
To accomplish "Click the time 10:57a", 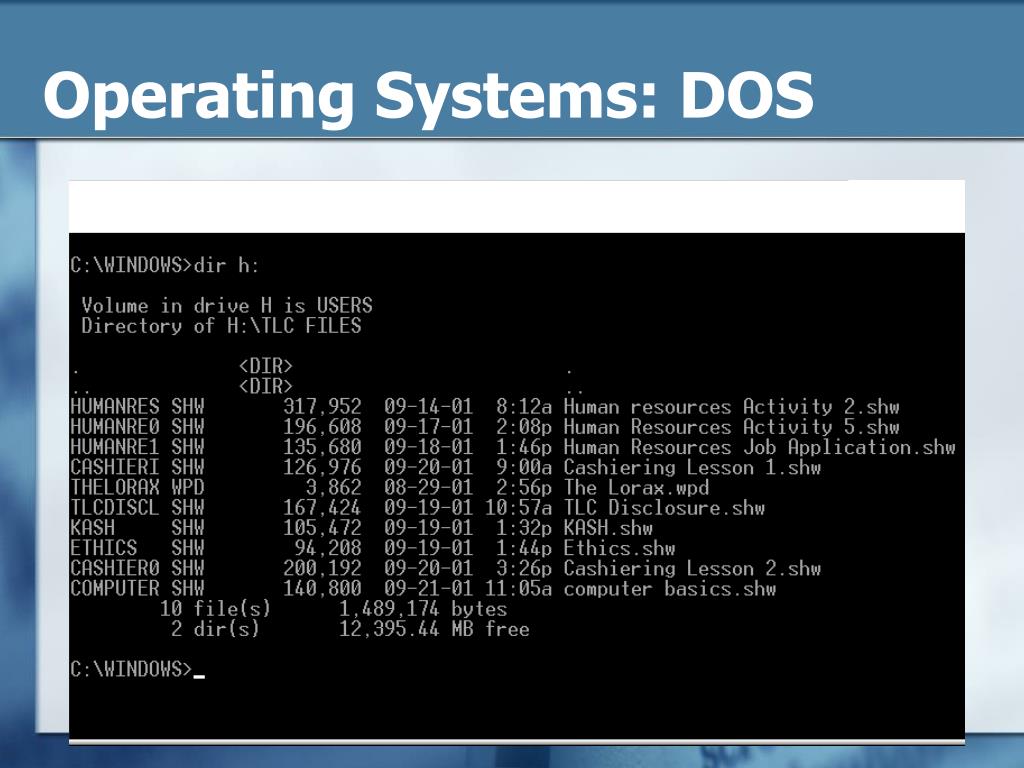I will coord(519,507).
